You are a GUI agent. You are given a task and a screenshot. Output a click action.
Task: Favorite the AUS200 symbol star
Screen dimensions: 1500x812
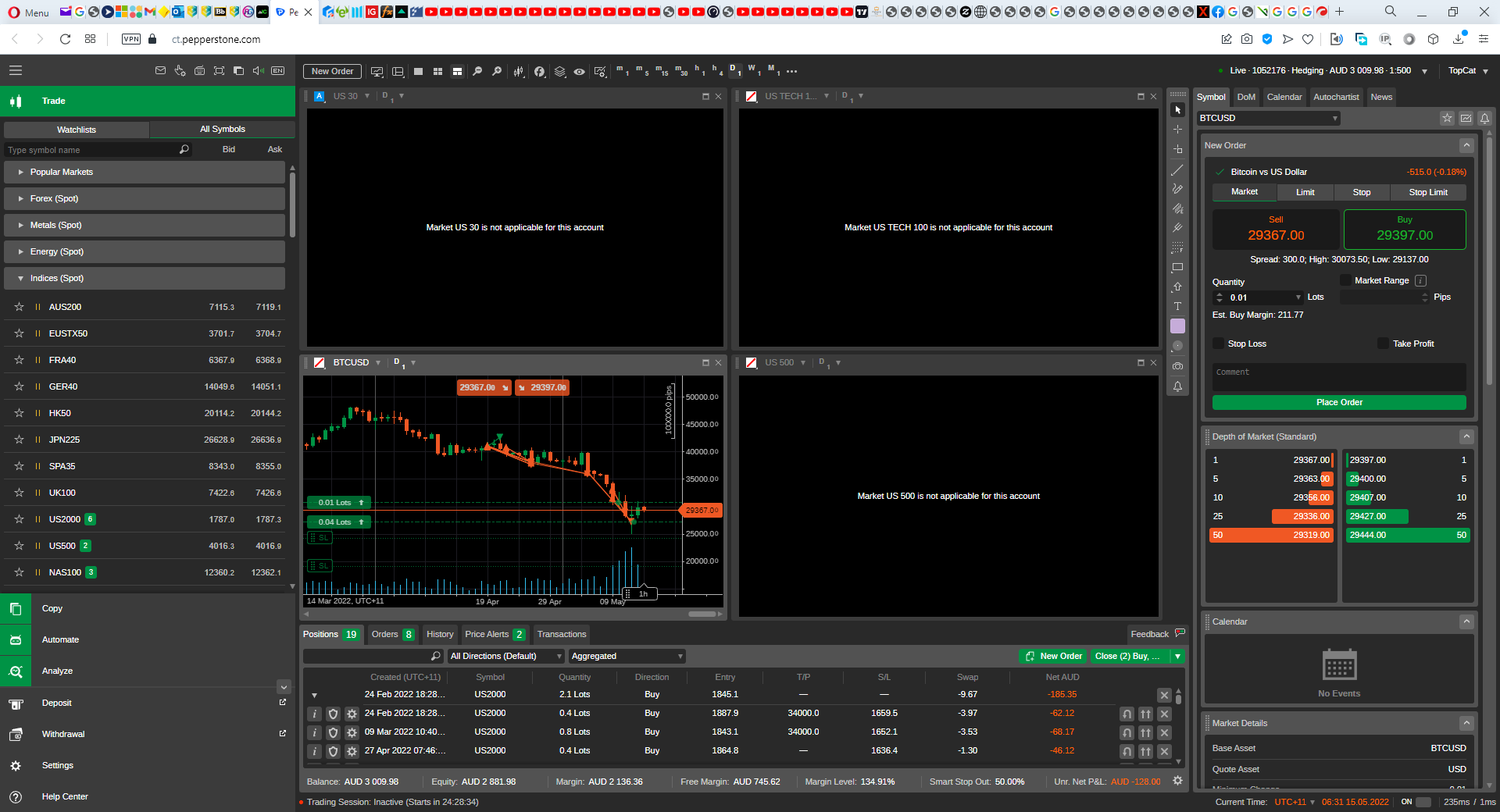tap(19, 307)
